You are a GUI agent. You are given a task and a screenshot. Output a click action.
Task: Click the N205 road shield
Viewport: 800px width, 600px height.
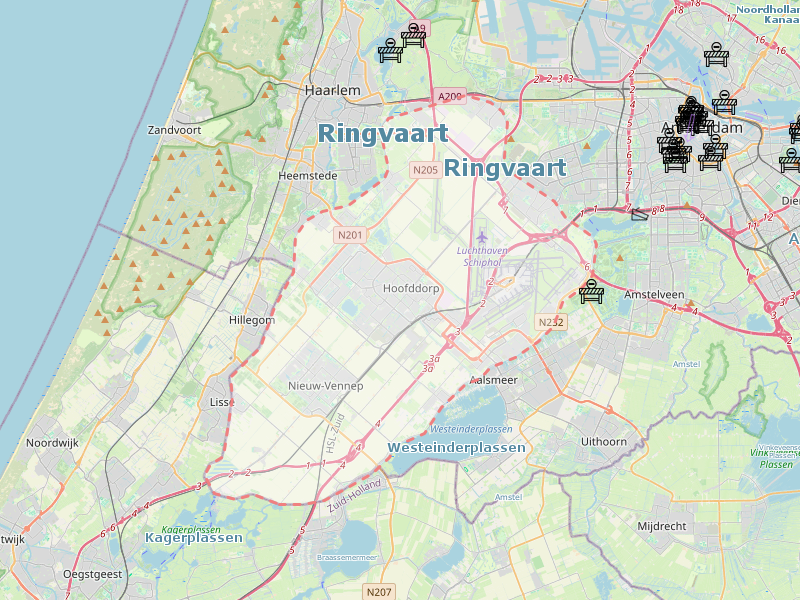click(425, 170)
